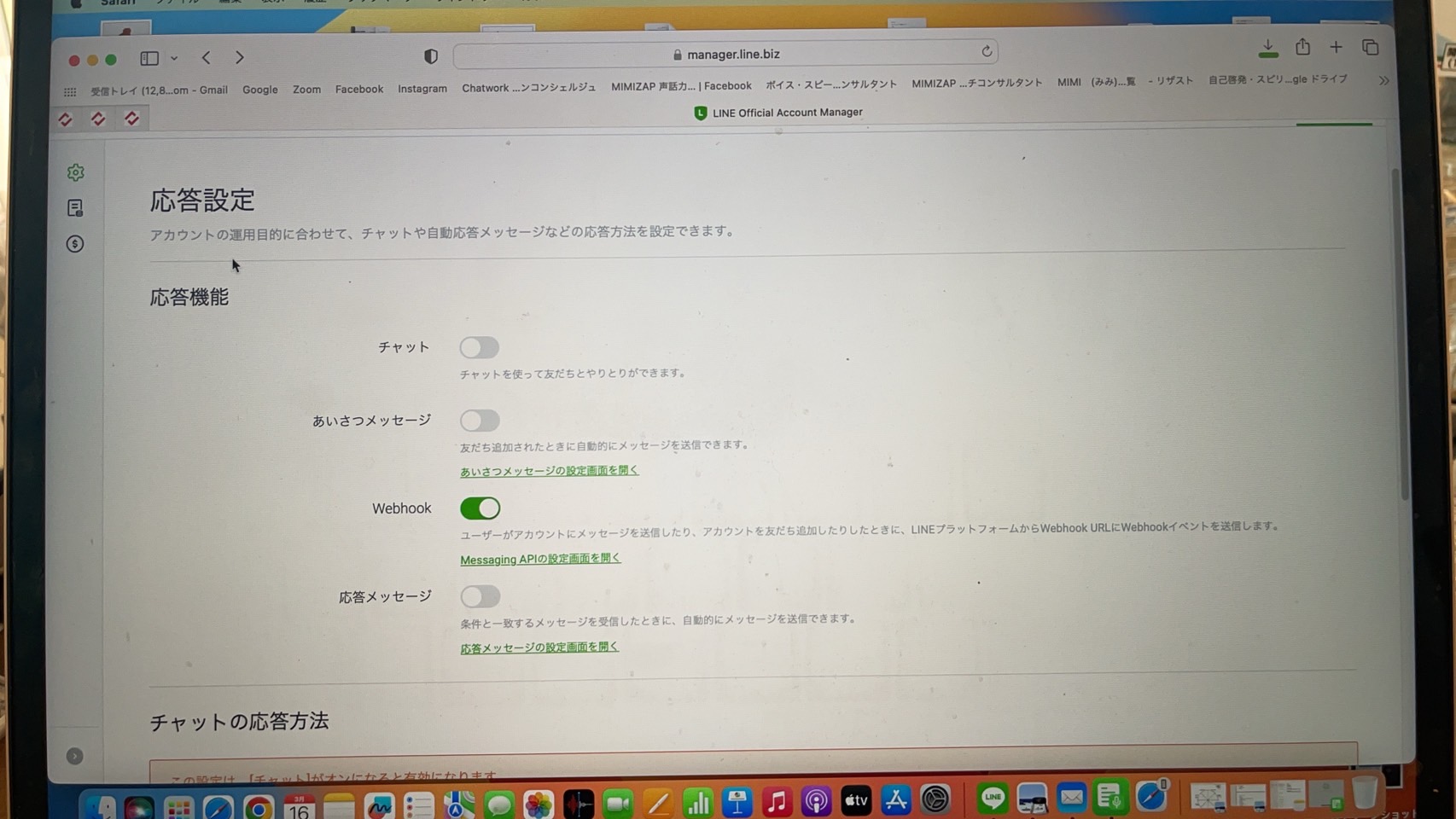Image resolution: width=1456 pixels, height=819 pixels.
Task: Select the third pinned tab
Action: (x=131, y=118)
